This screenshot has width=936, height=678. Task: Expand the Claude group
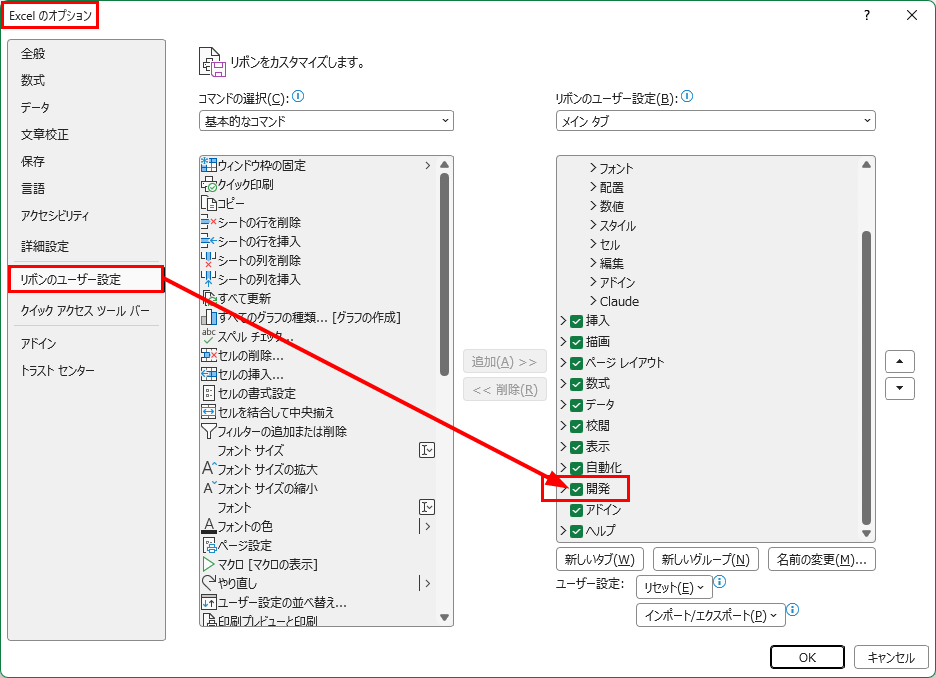pos(593,301)
